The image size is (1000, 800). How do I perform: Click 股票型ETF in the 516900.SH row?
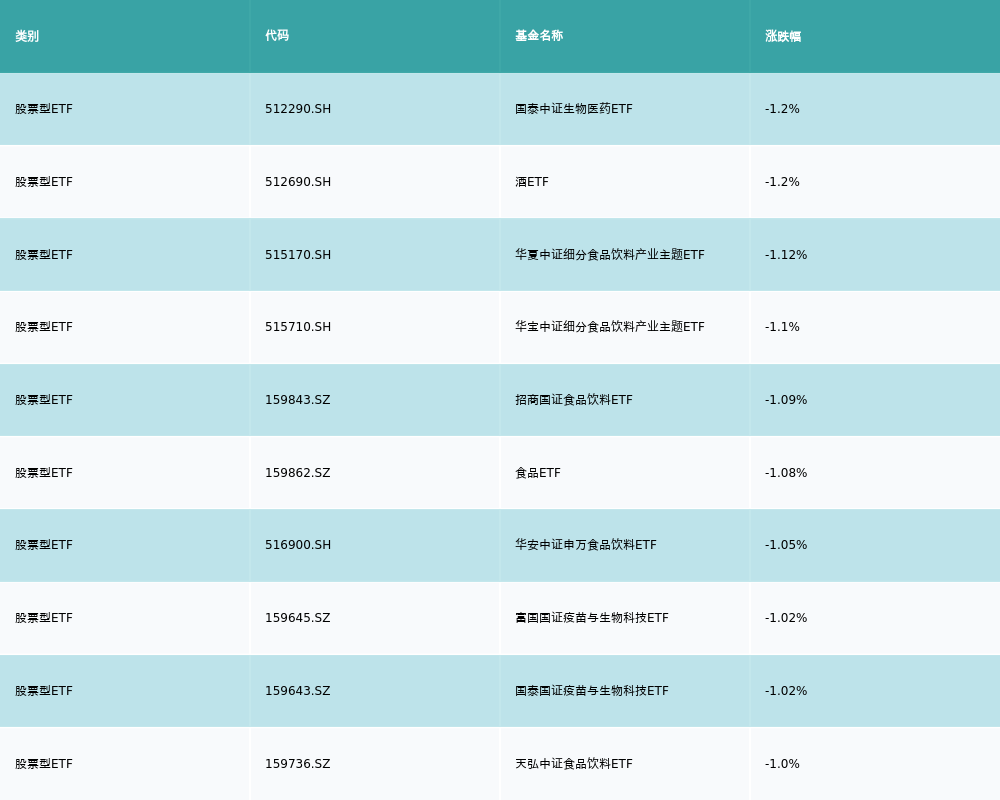click(44, 545)
